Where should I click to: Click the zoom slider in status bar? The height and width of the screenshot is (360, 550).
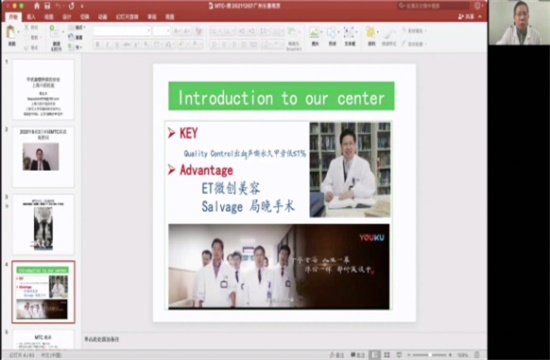click(430, 355)
